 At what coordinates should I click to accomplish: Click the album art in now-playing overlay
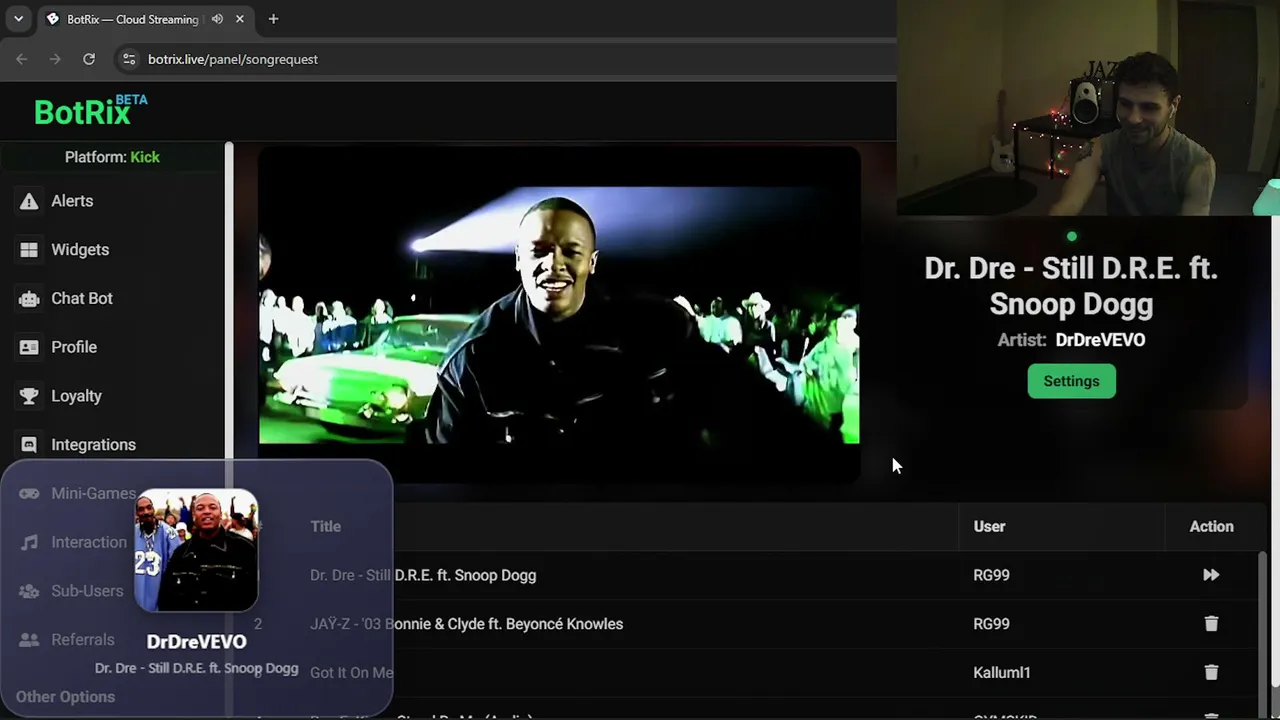click(196, 550)
